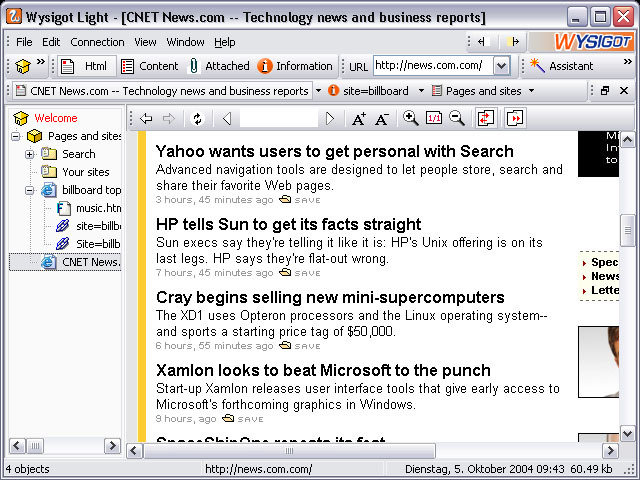Viewport: 640px width, 480px height.
Task: Click the vertical scrollbar thumb of page
Action: coord(627,231)
